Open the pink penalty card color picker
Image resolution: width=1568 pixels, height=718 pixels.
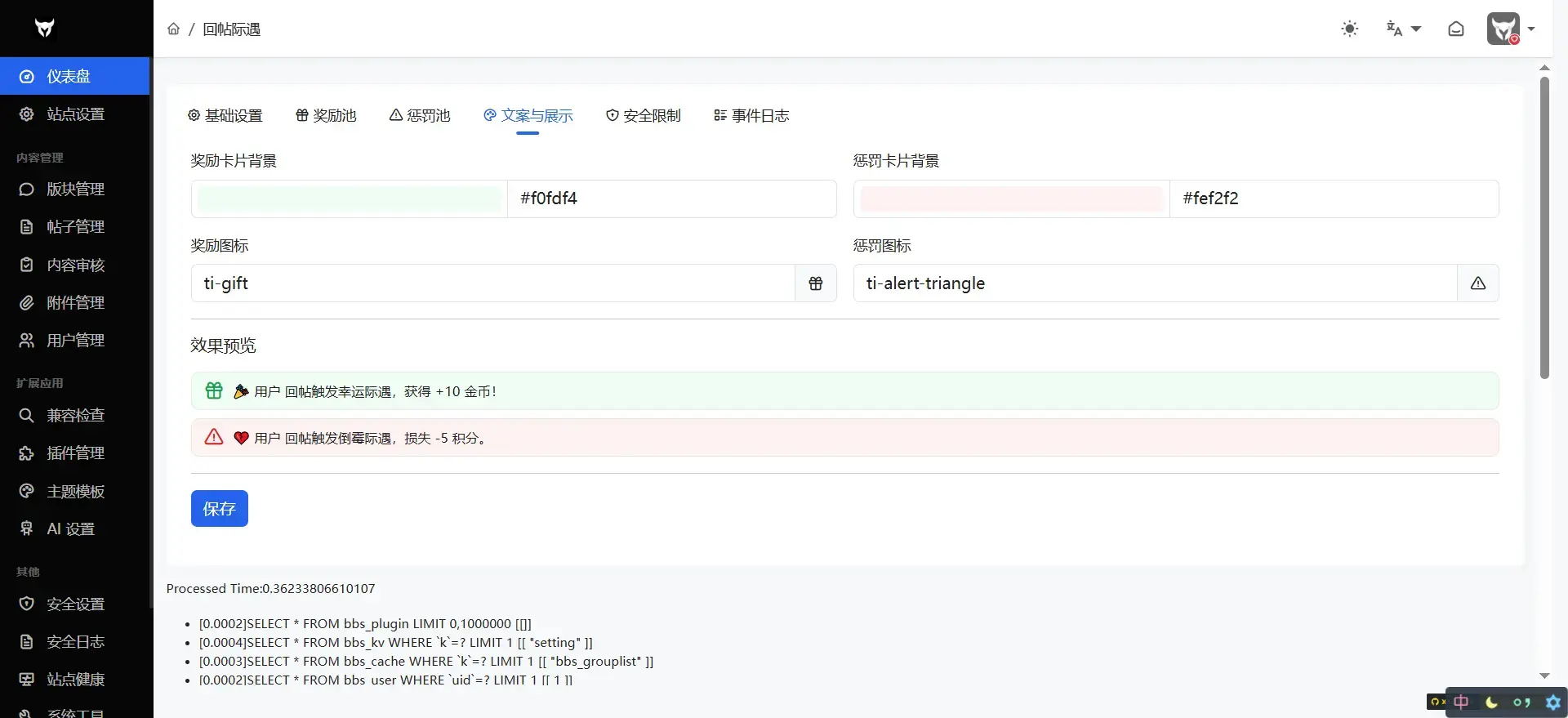(x=1012, y=199)
